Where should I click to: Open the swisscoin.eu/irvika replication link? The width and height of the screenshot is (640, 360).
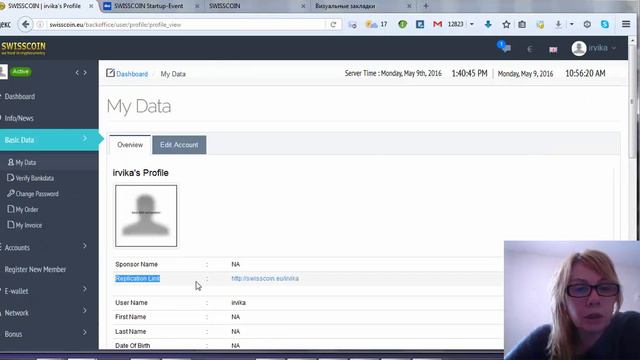point(265,278)
